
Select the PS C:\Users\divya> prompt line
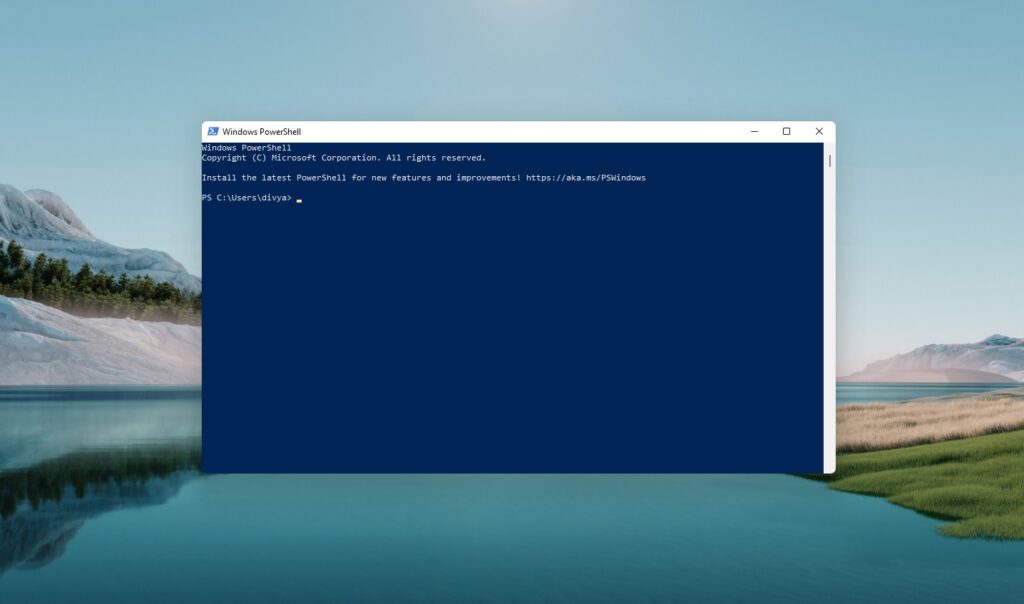[245, 197]
